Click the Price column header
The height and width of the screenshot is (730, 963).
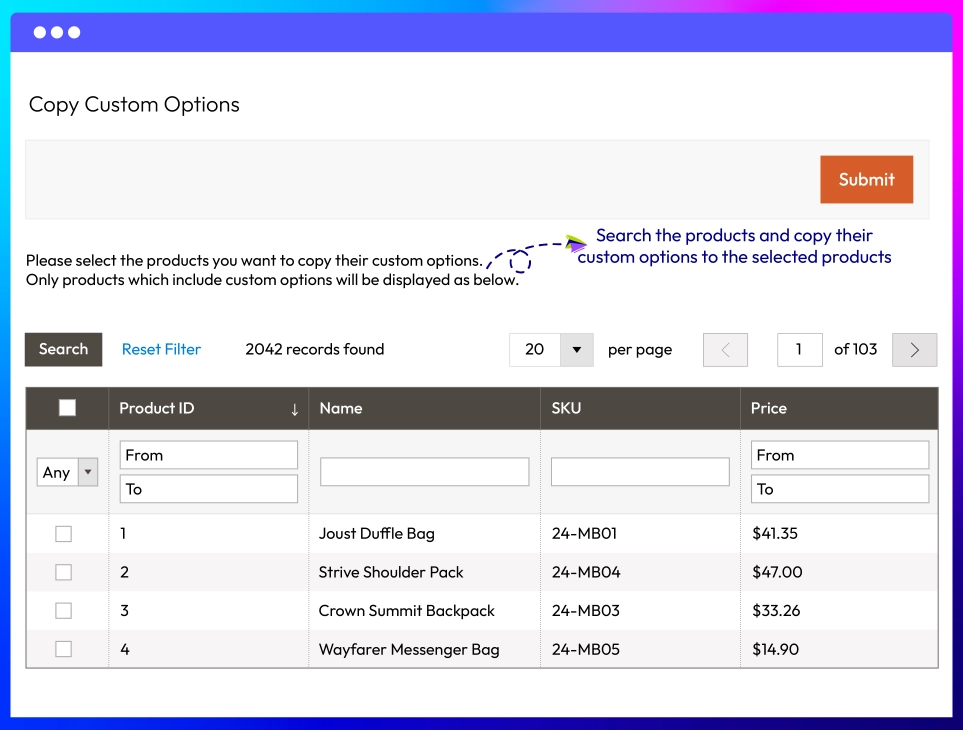(769, 408)
